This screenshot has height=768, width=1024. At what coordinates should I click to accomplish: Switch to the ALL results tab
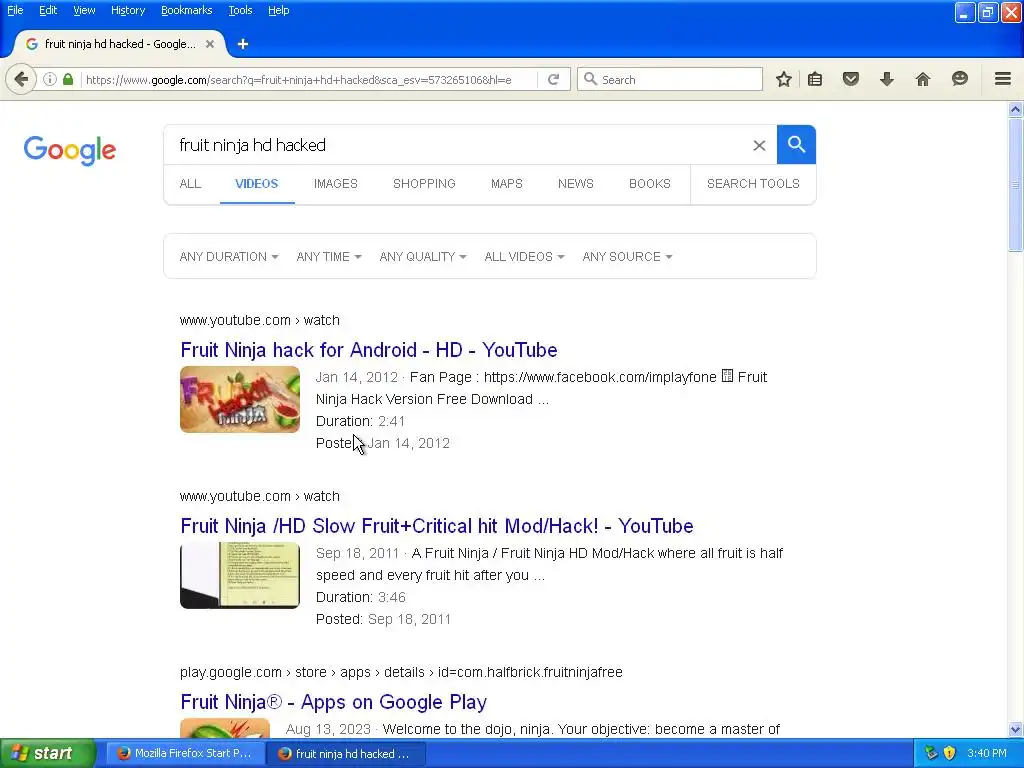[190, 184]
